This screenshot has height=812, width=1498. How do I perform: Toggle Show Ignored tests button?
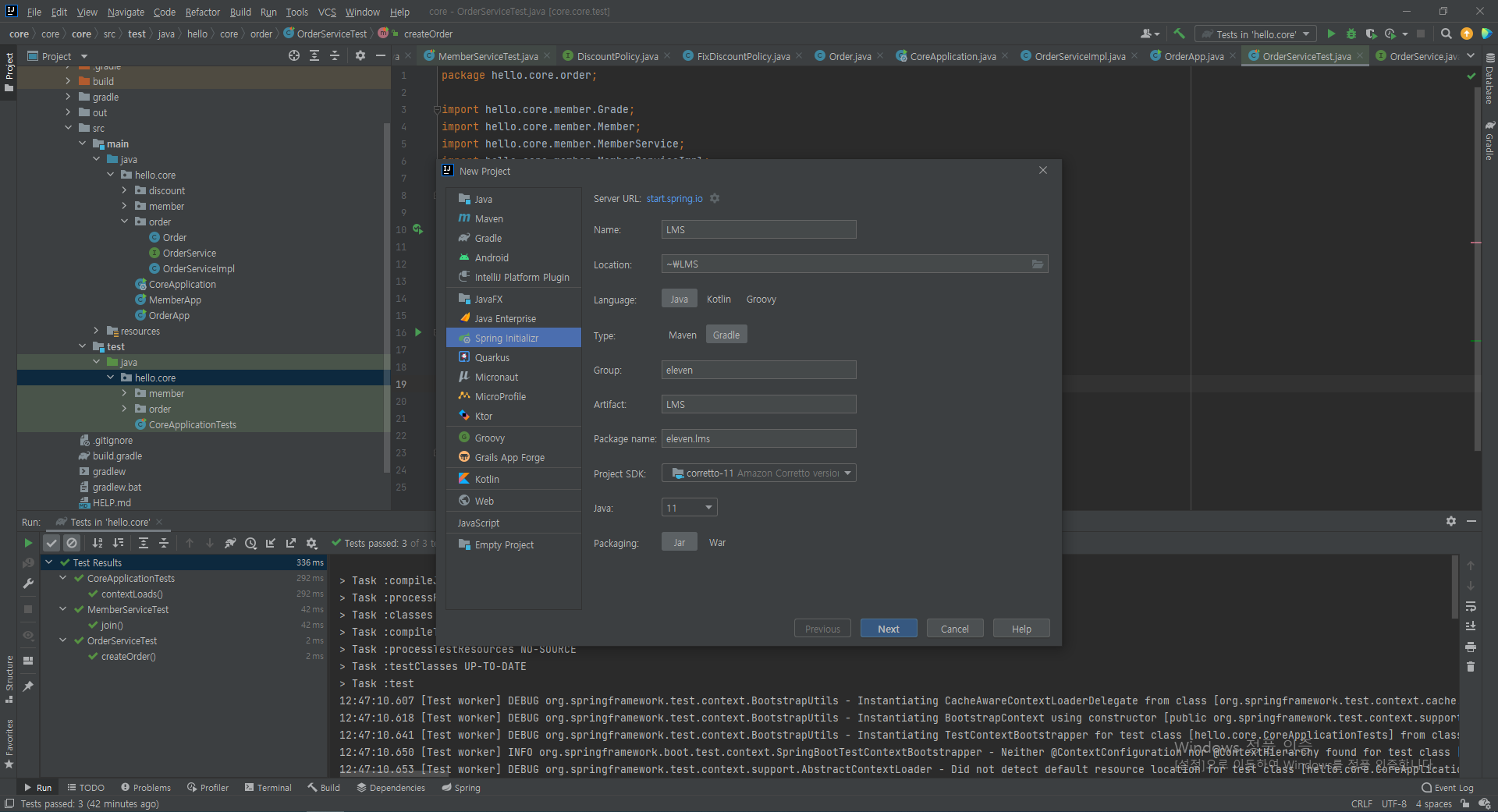click(72, 543)
